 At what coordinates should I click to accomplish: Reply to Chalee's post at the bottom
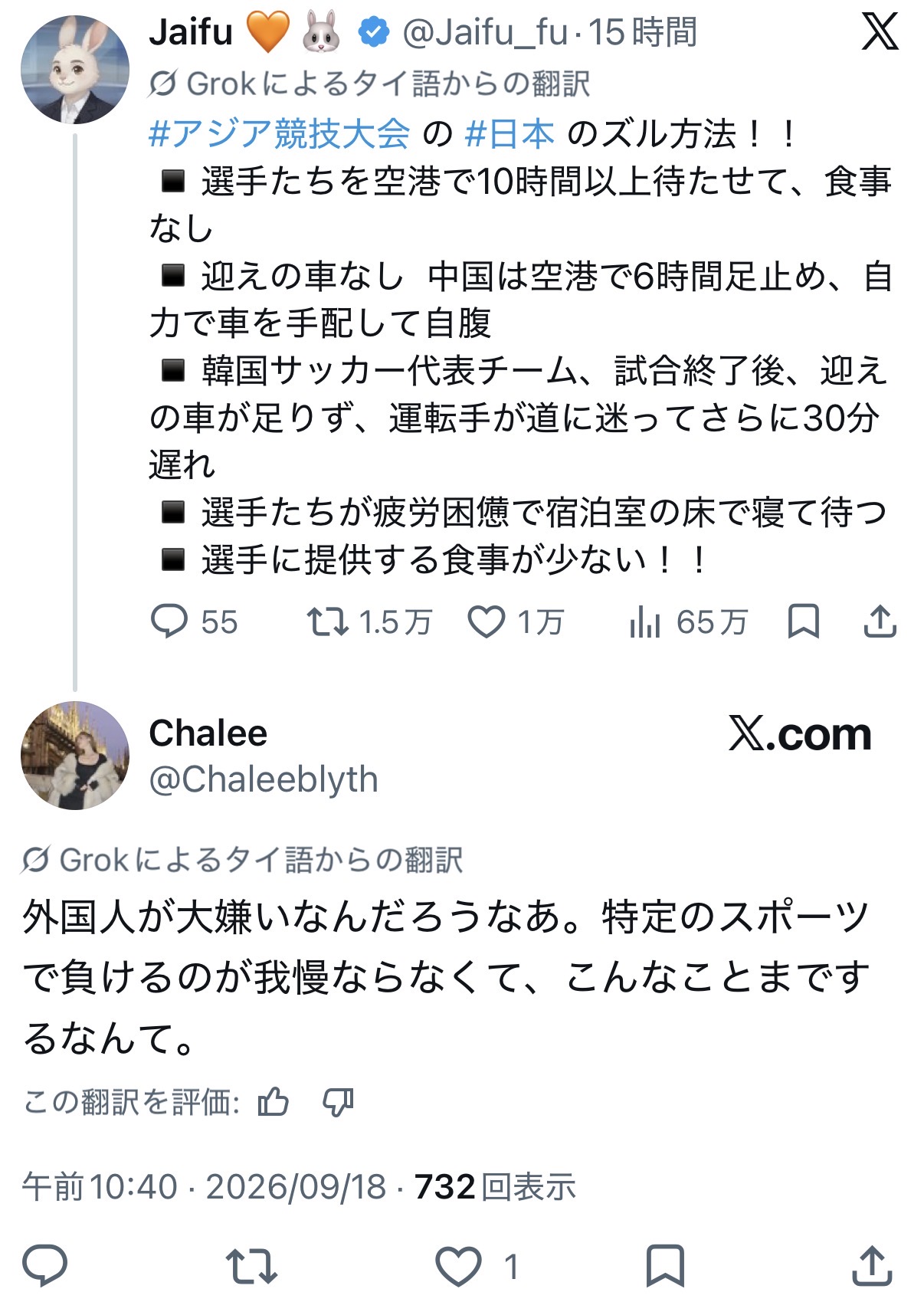pos(45,1265)
